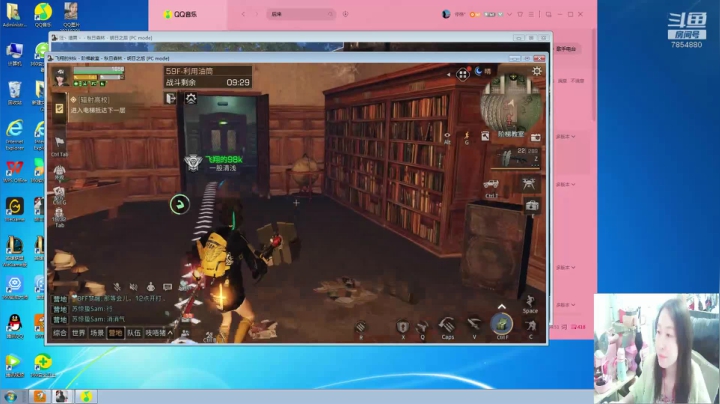Viewport: 720px width, 404px height.
Task: Switch chat to the 综合 tab
Action: (60, 333)
